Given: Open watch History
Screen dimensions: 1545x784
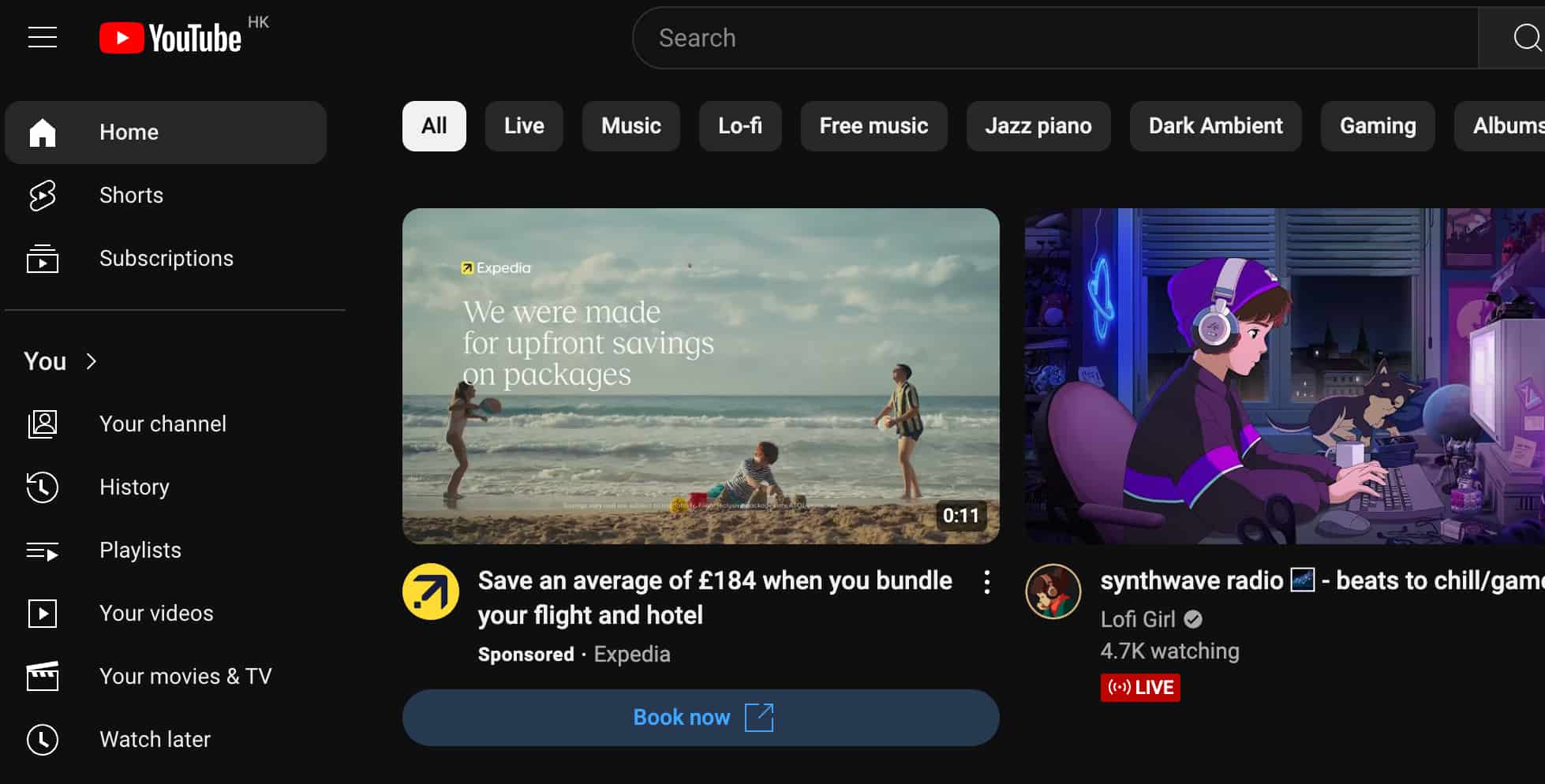Looking at the screenshot, I should (x=134, y=487).
